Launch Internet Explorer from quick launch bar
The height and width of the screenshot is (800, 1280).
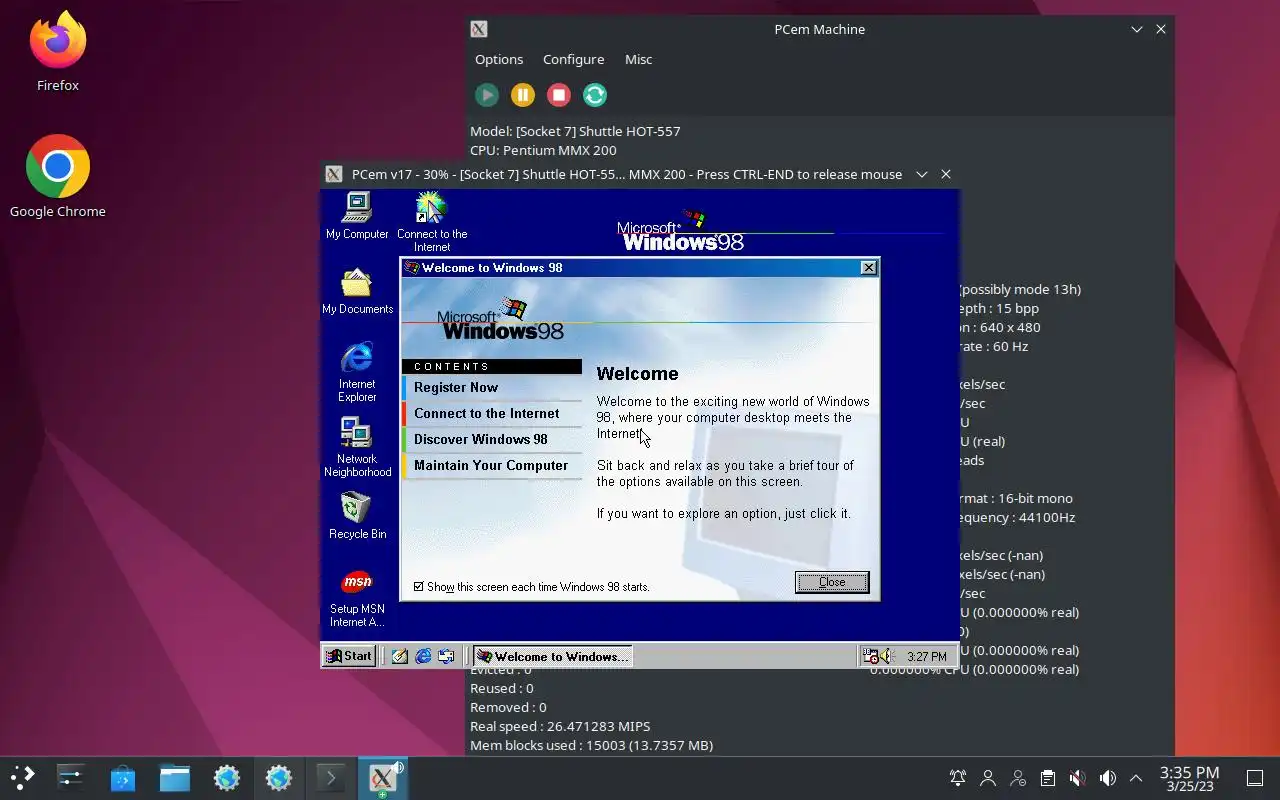(x=423, y=656)
